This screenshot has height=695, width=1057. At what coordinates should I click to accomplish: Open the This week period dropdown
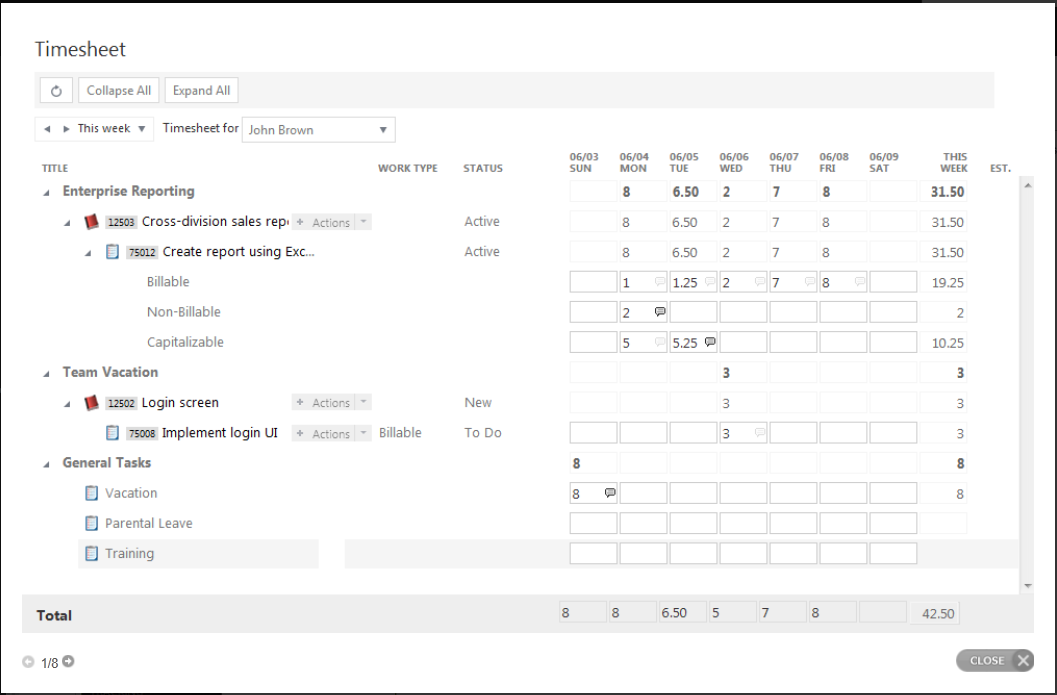tap(142, 129)
